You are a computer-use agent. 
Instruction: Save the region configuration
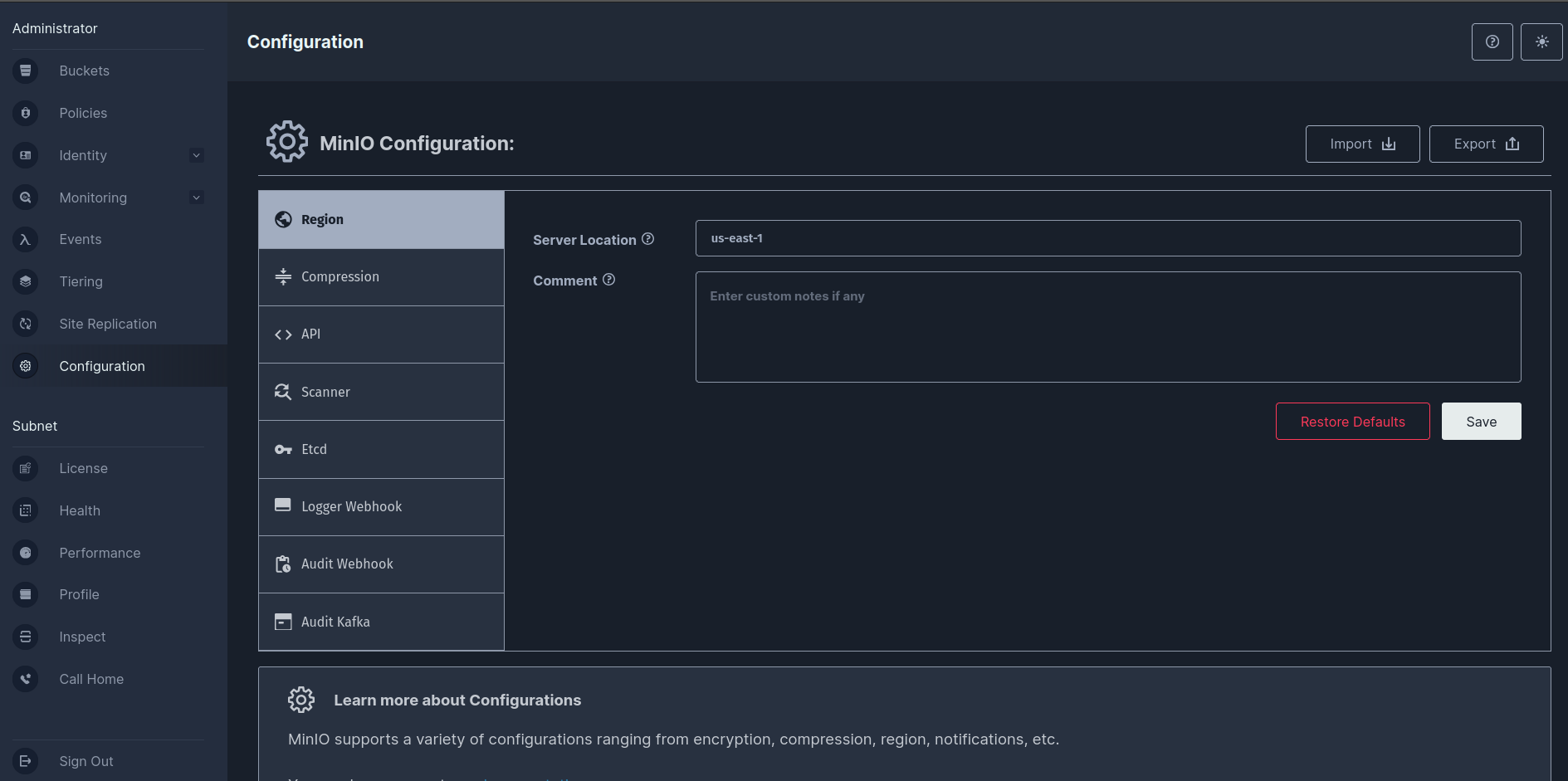[x=1481, y=422]
